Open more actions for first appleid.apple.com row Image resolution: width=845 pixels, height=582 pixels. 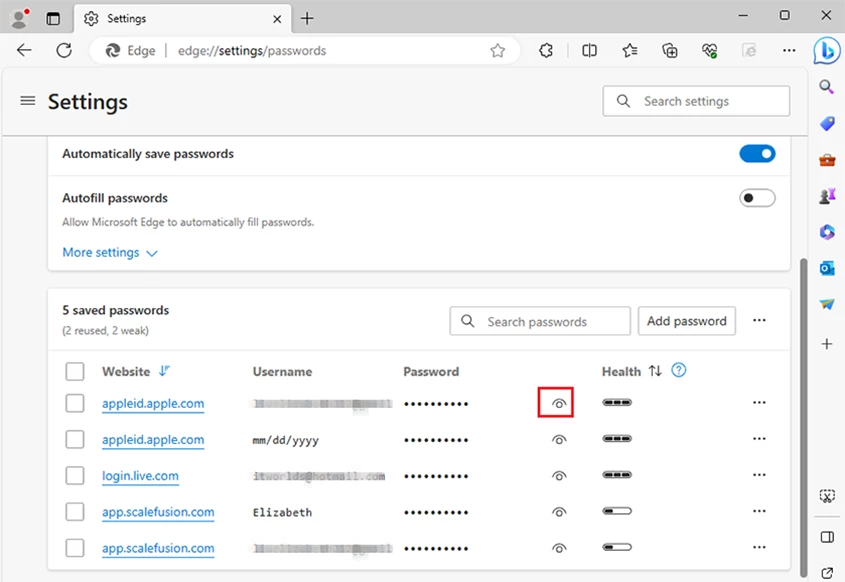[x=759, y=403]
